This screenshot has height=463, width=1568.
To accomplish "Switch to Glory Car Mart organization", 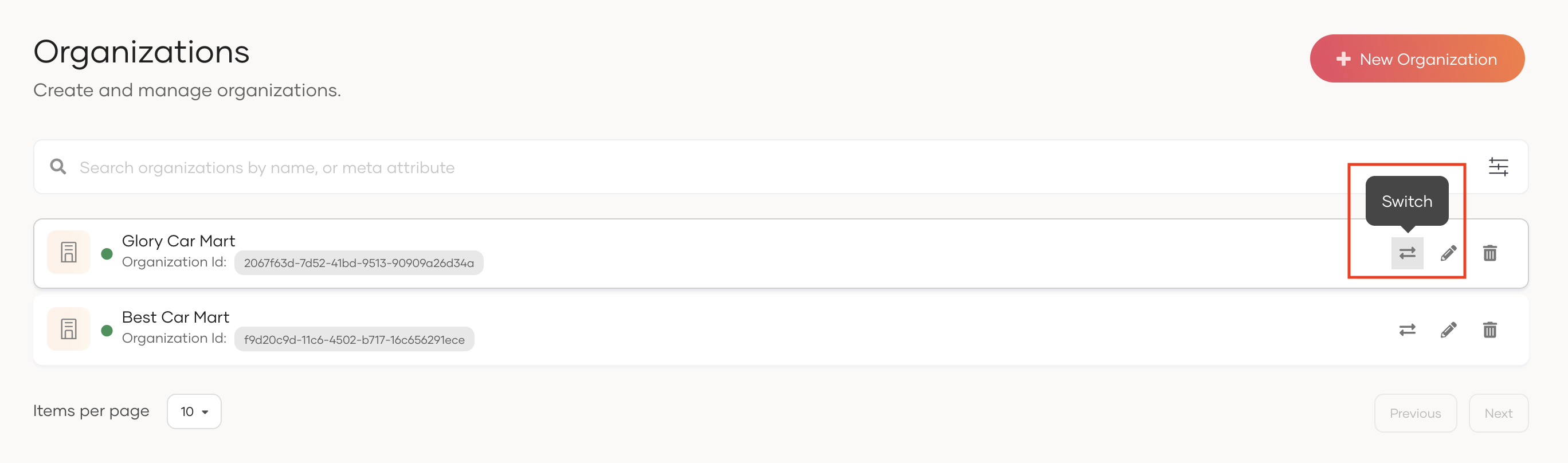I will pyautogui.click(x=1407, y=253).
